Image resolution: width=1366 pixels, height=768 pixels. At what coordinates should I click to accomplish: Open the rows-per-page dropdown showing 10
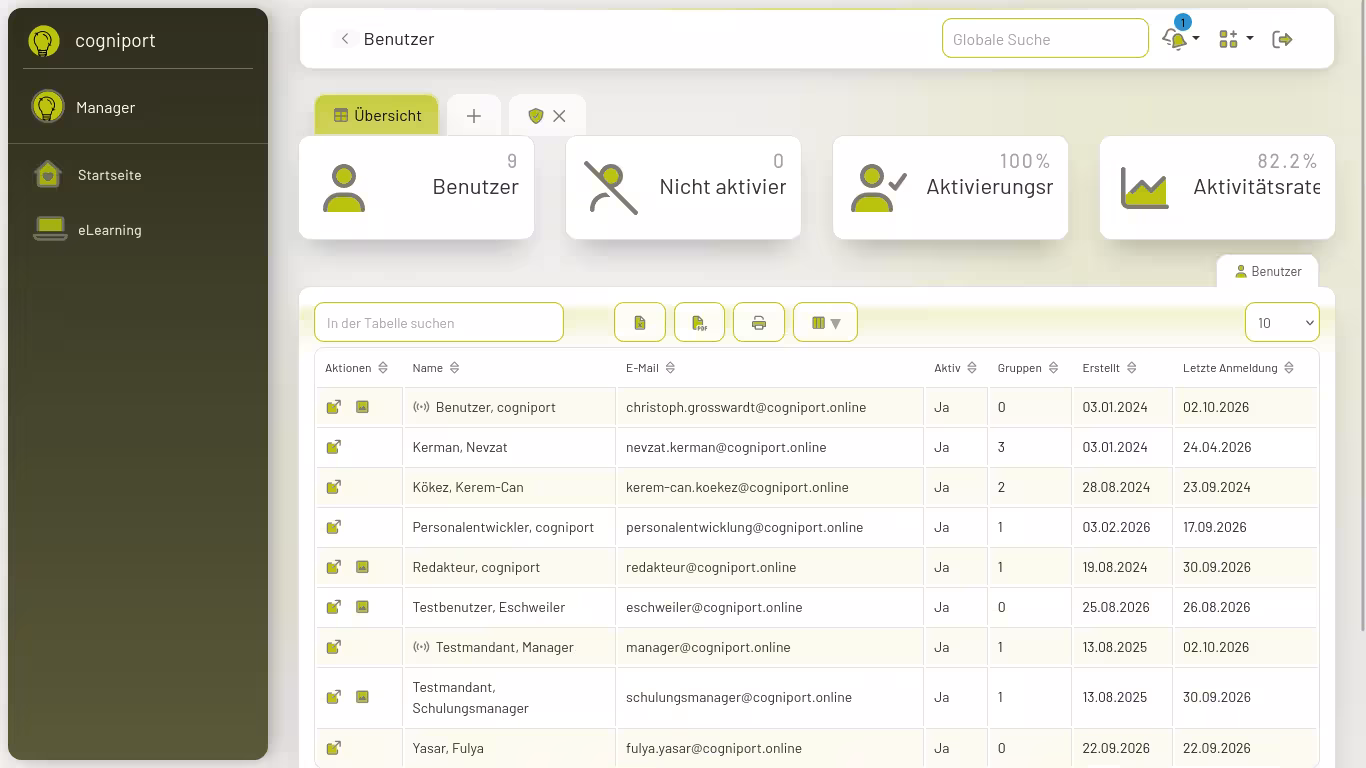click(1282, 323)
